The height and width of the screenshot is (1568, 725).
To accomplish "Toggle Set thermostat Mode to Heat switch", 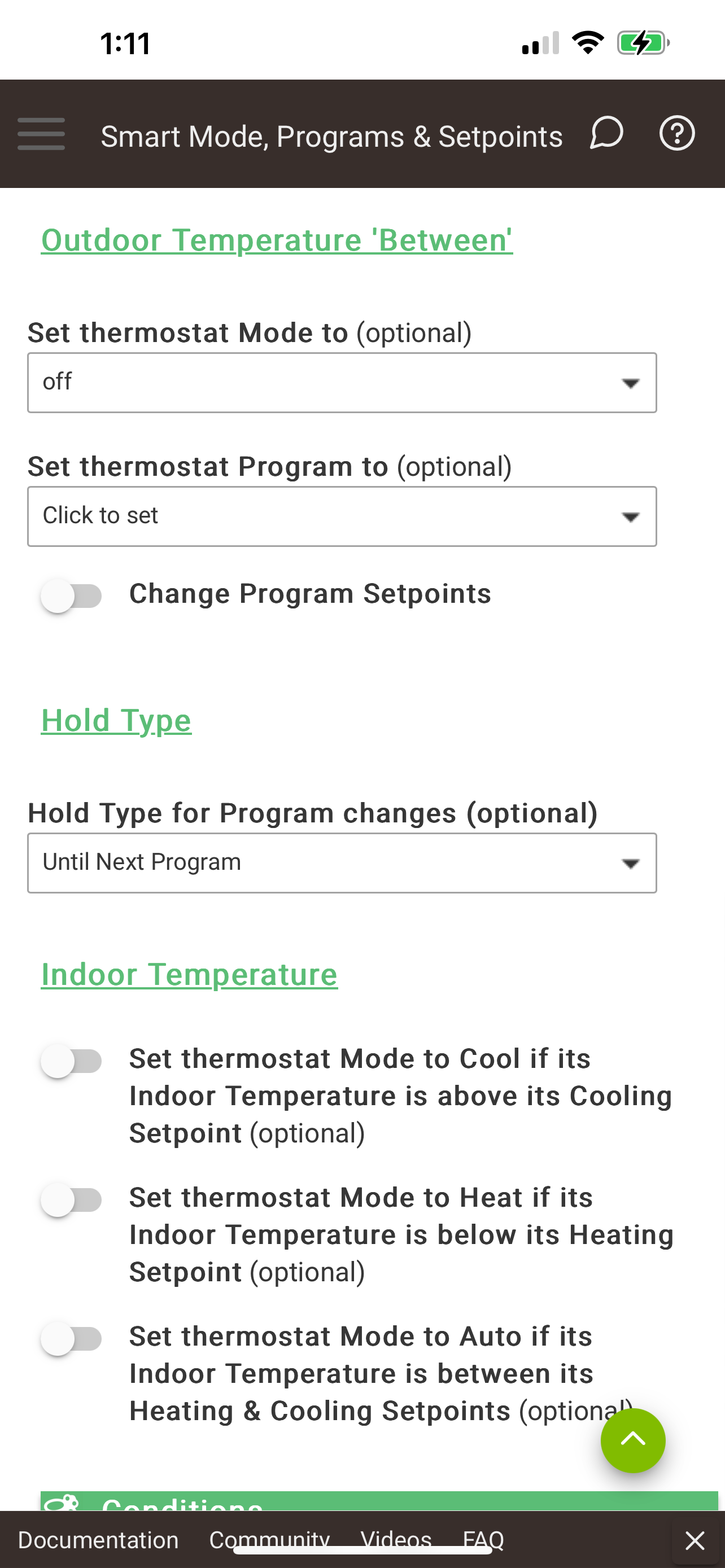I will coord(71,1200).
